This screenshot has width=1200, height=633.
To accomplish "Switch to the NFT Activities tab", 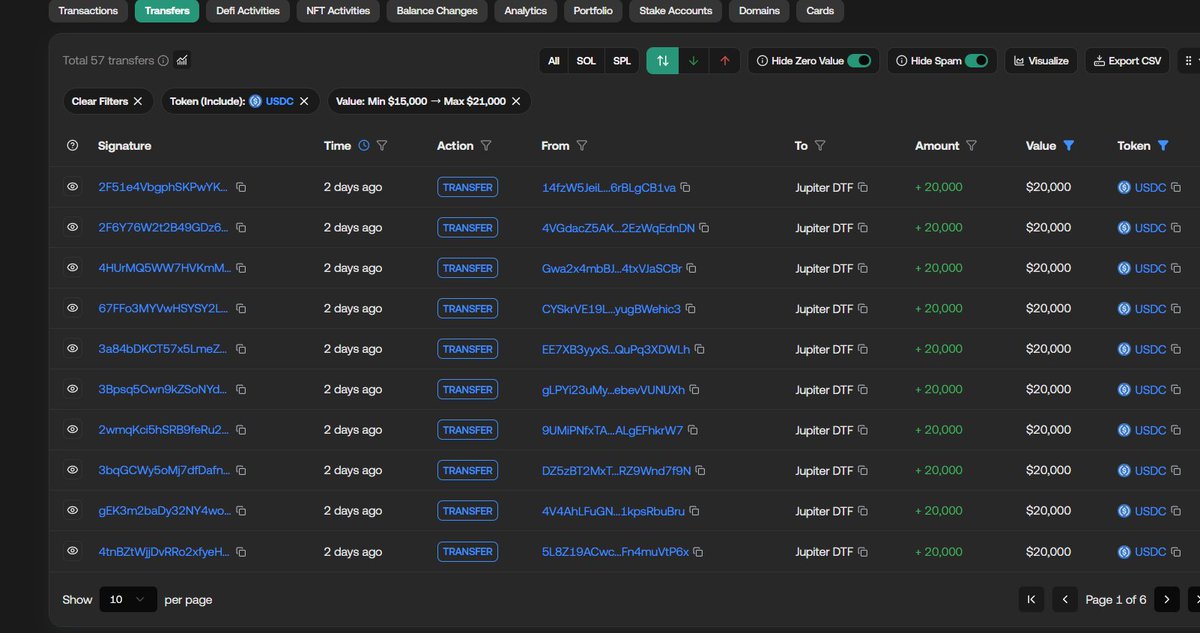I will click(x=338, y=11).
